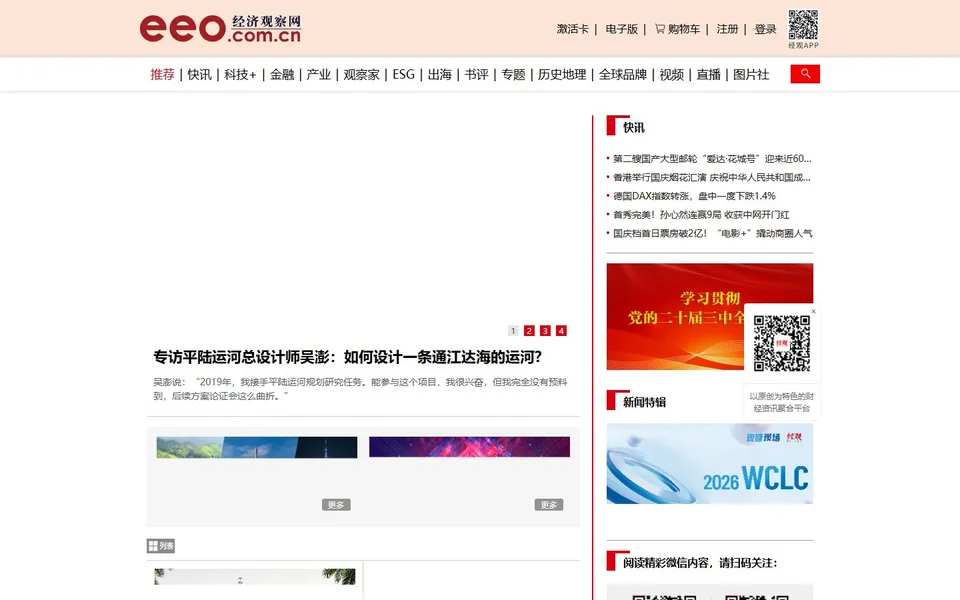The image size is (960, 600).
Task: Click the landscape collage thumbnail card
Action: pos(257,447)
